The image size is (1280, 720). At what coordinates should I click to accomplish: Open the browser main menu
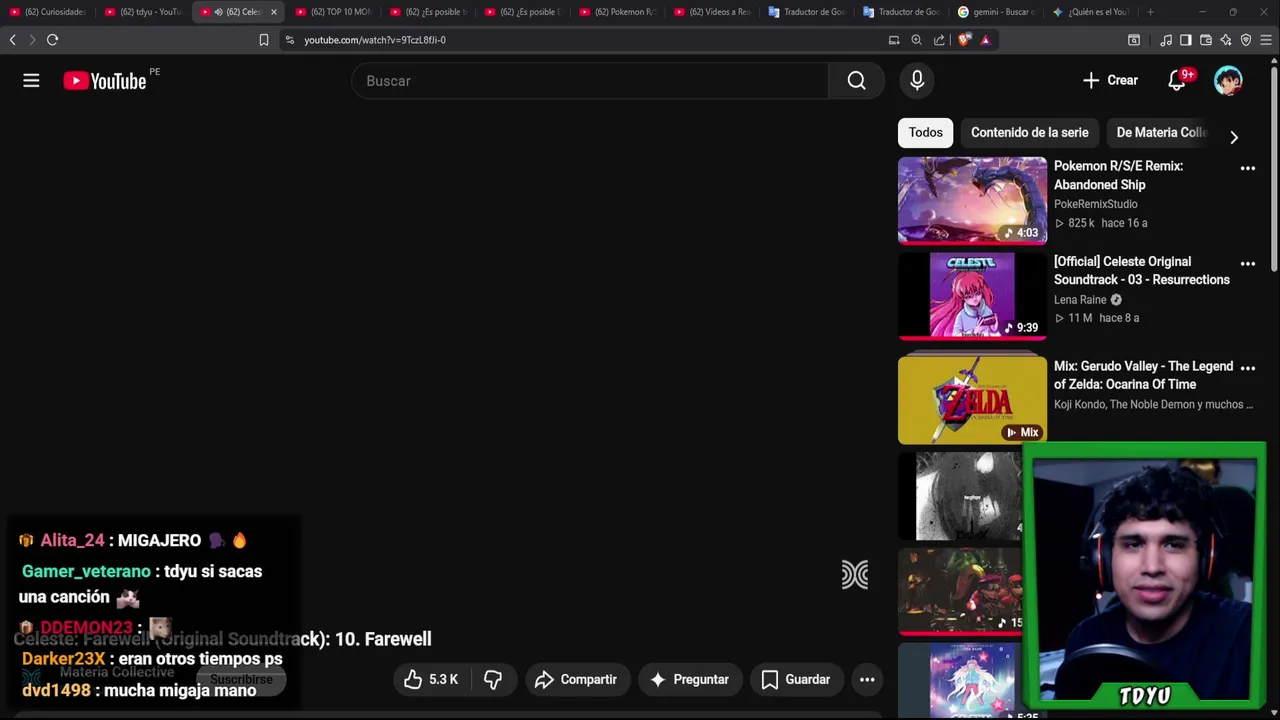click(x=1266, y=40)
